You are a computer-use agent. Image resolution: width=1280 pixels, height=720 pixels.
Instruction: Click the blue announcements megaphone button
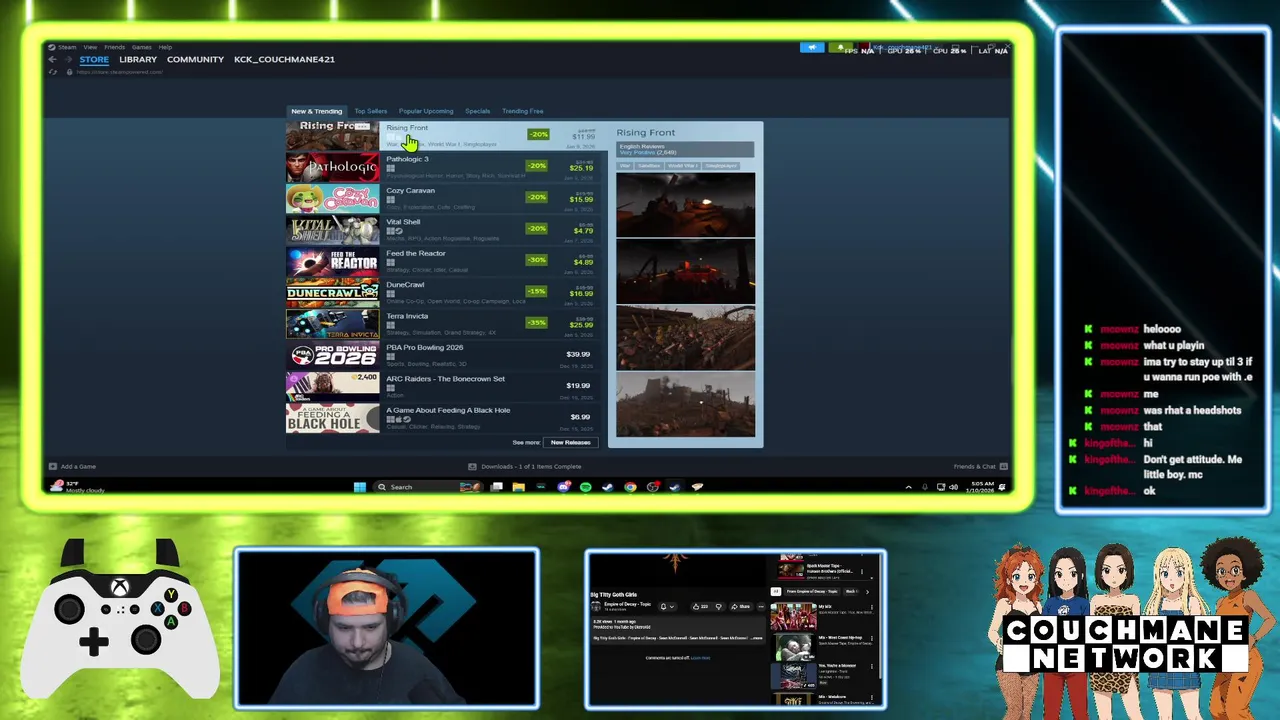tap(812, 47)
